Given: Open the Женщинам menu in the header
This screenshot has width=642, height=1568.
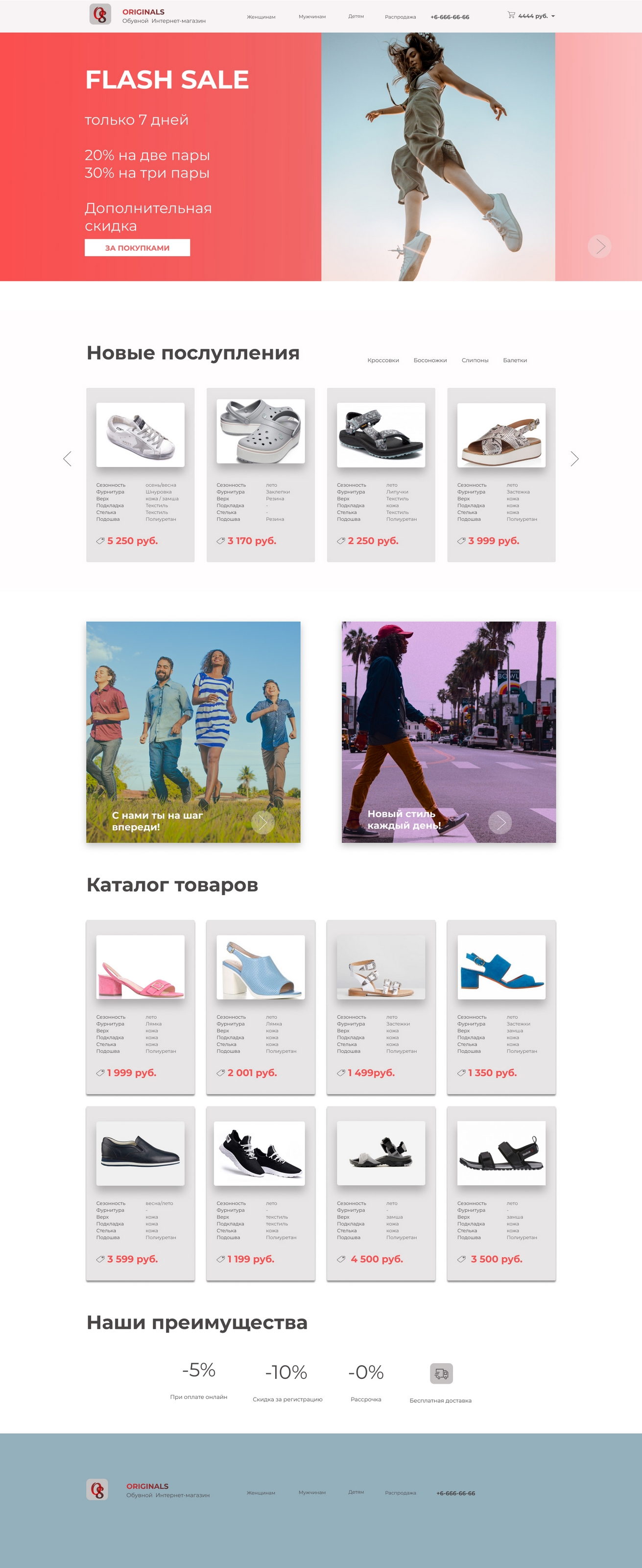Looking at the screenshot, I should 261,17.
